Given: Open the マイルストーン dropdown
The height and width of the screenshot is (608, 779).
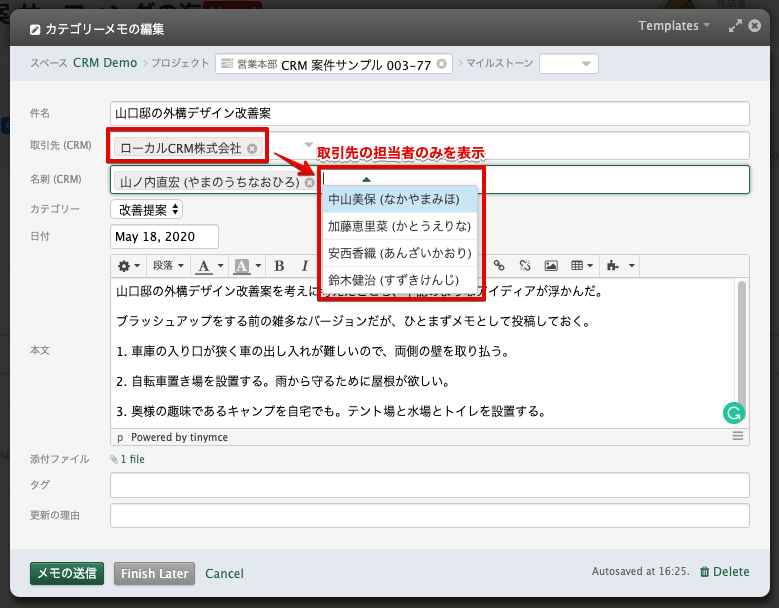Looking at the screenshot, I should pyautogui.click(x=568, y=64).
